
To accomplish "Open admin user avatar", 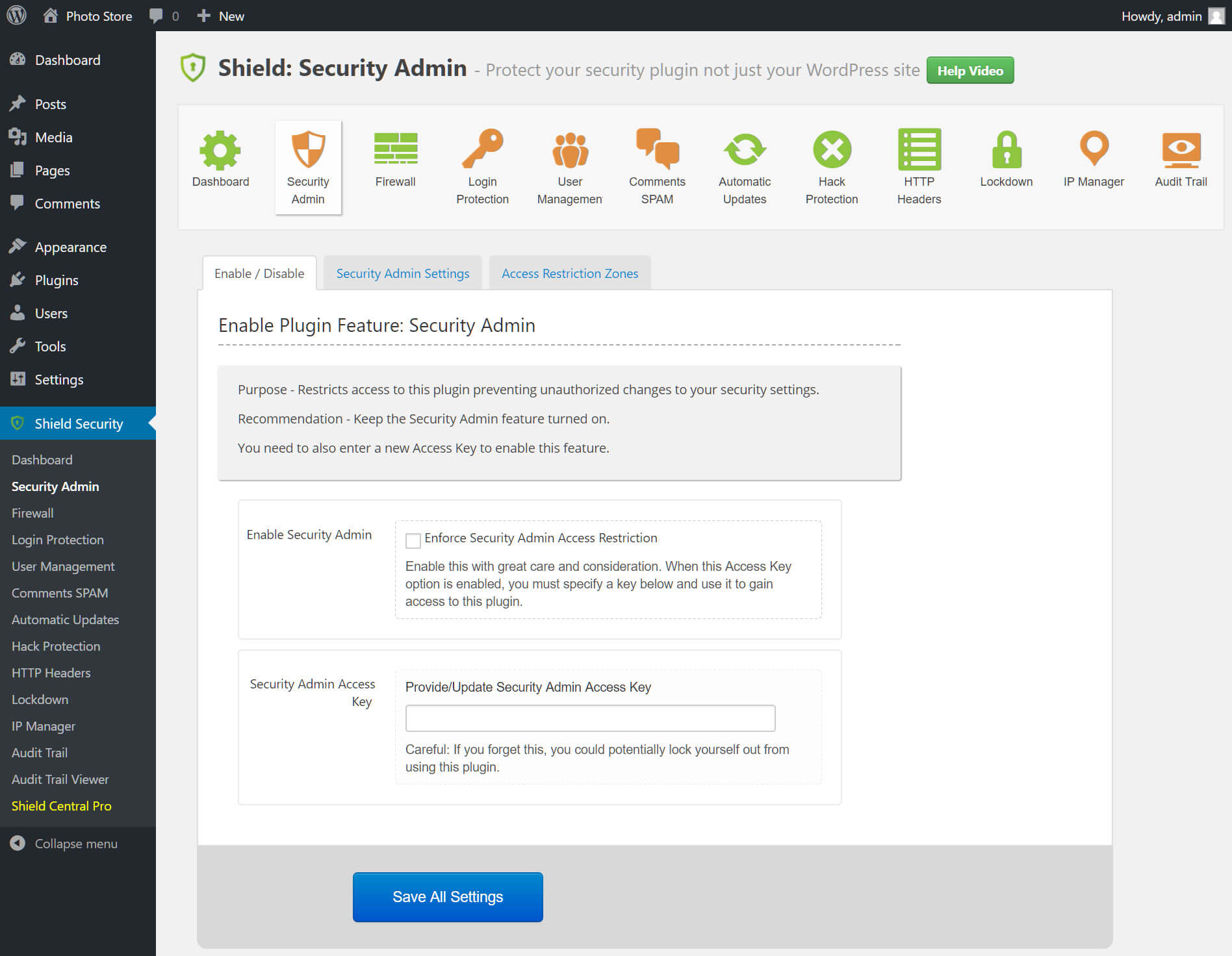I will pos(1216,16).
